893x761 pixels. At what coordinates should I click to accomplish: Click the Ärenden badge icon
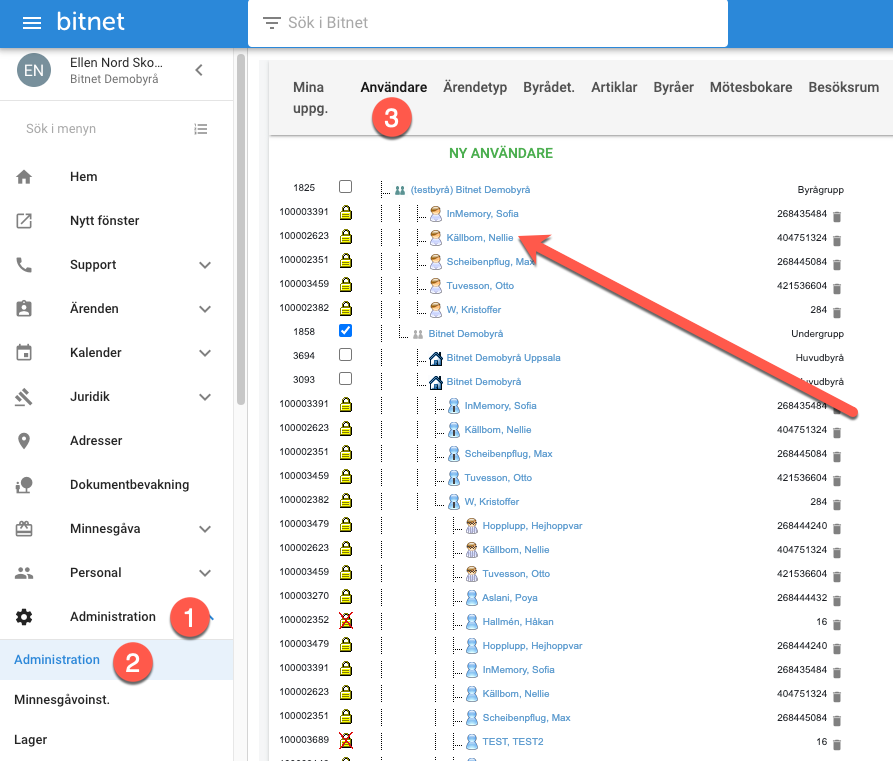tap(24, 309)
